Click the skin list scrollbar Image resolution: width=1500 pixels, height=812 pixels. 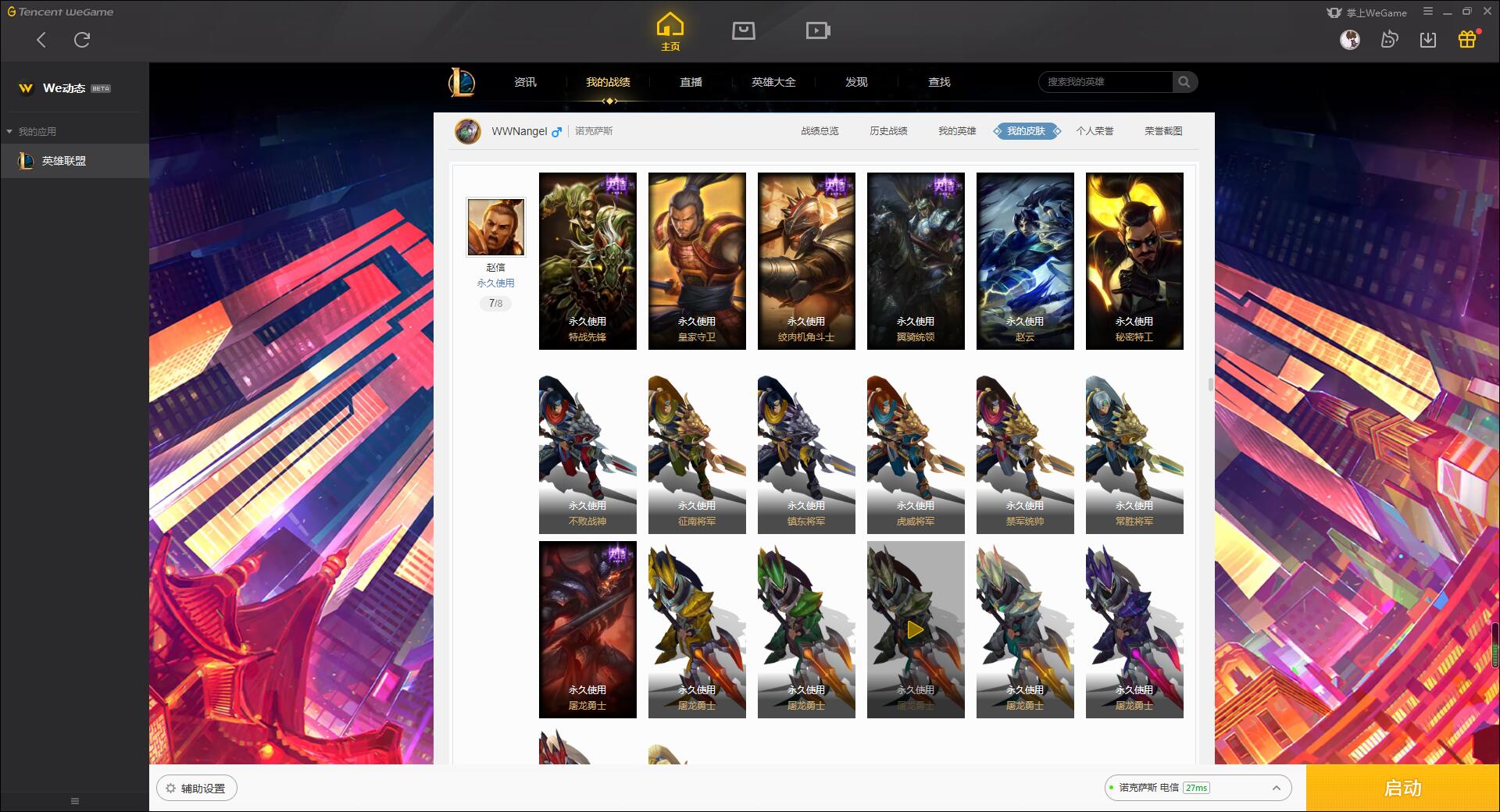pyautogui.click(x=1210, y=384)
